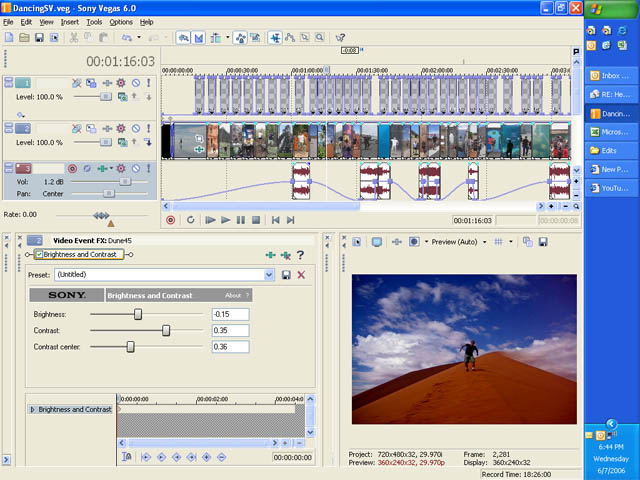
Task: Expand the Brightness and Contrast keyframe row
Action: tap(33, 409)
